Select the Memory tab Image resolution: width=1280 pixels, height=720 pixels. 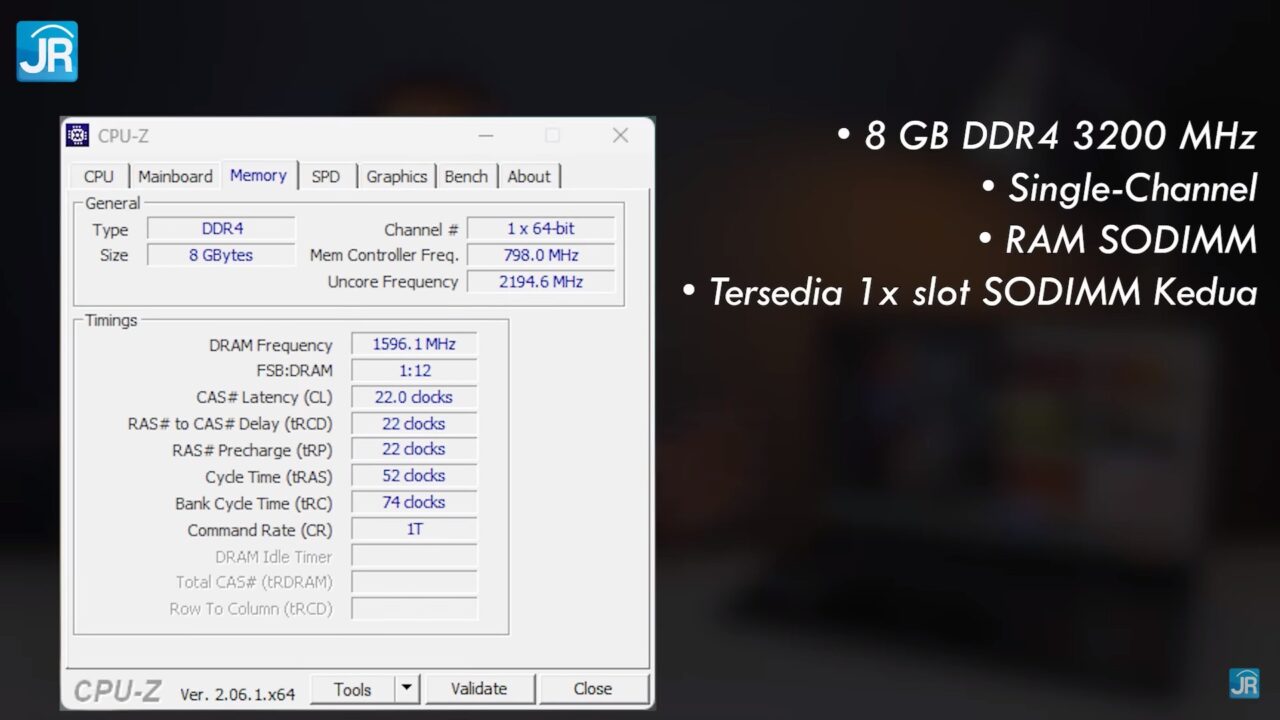[x=258, y=175]
